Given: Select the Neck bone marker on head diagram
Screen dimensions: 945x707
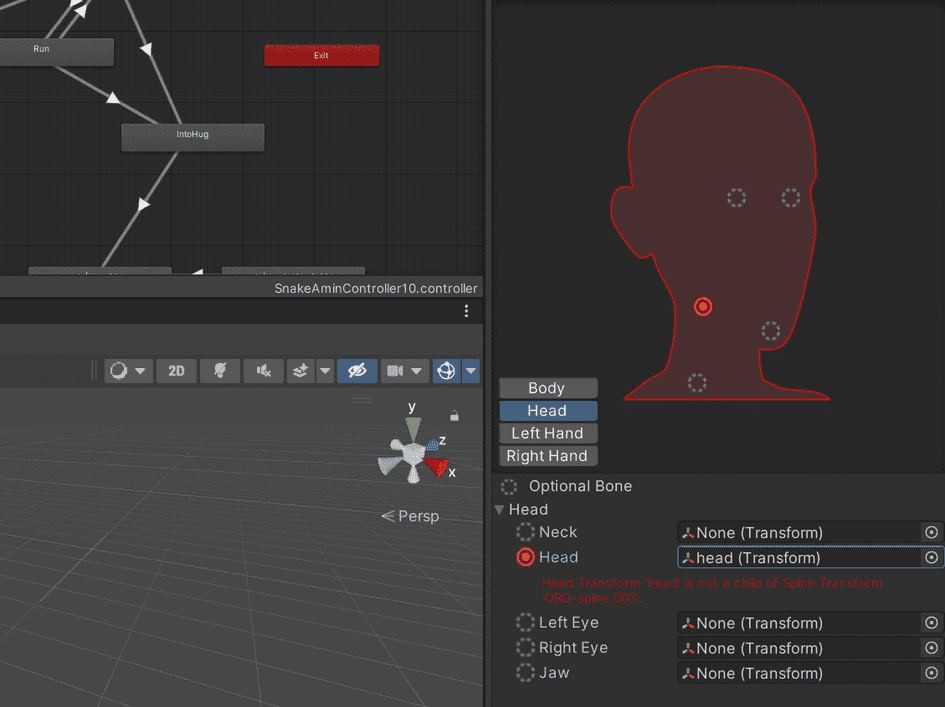Looking at the screenshot, I should point(697,383).
